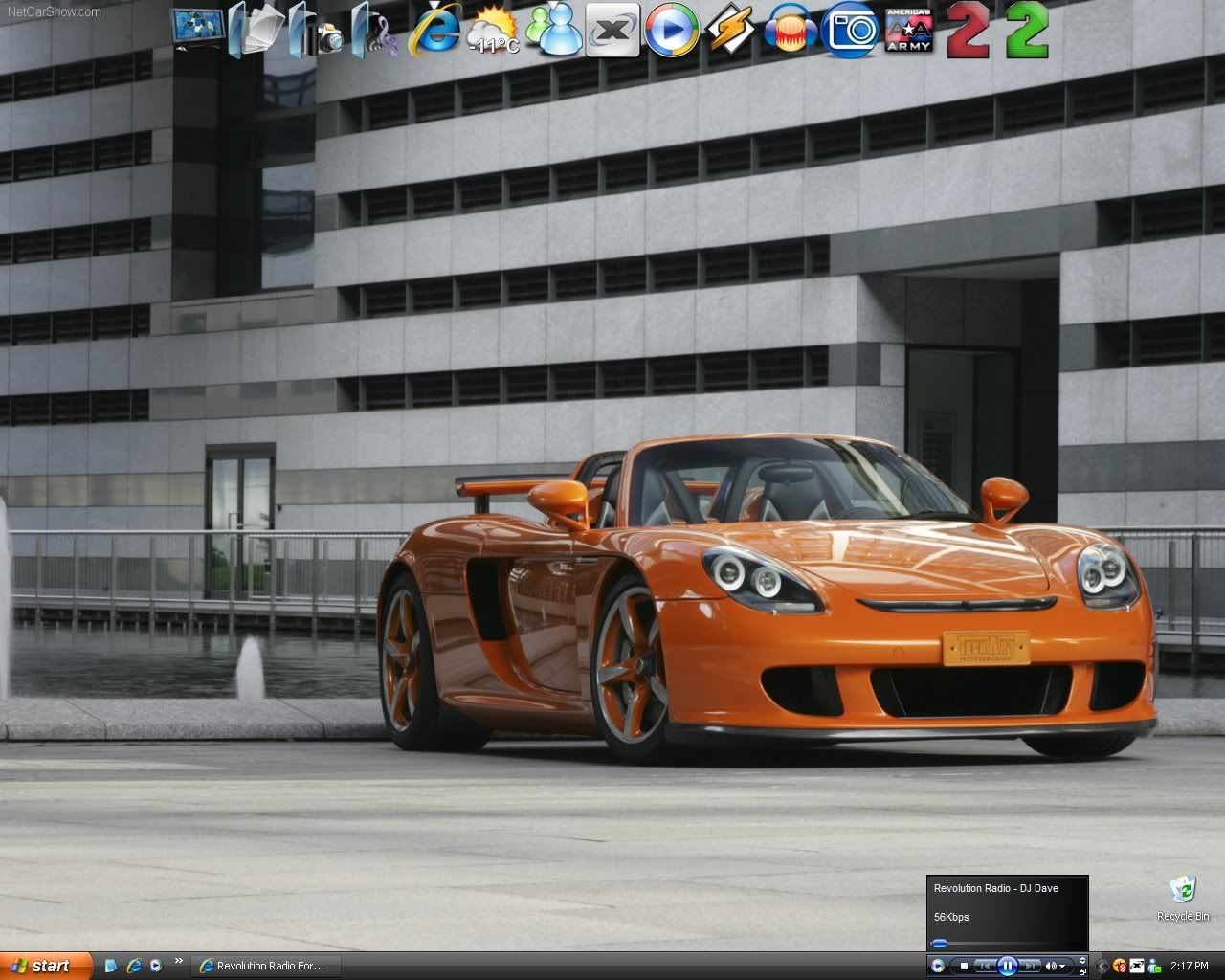The width and height of the screenshot is (1225, 980).
Task: Expand hidden system tray icons
Action: pos(1102,966)
